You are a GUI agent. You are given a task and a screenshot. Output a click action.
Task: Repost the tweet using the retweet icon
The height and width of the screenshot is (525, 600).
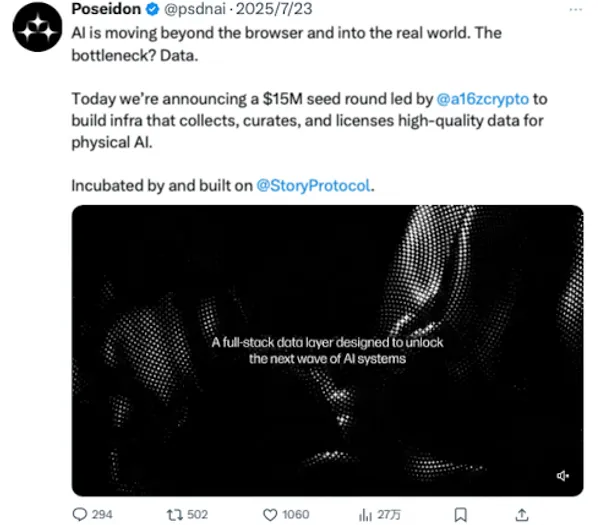click(x=174, y=514)
